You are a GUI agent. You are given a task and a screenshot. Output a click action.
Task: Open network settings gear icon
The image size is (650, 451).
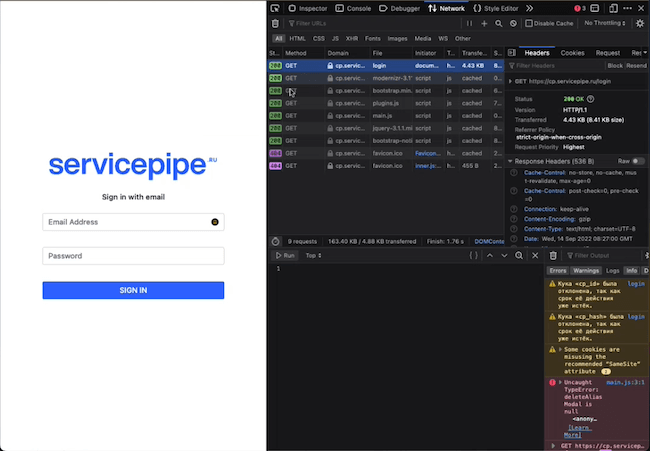point(640,24)
